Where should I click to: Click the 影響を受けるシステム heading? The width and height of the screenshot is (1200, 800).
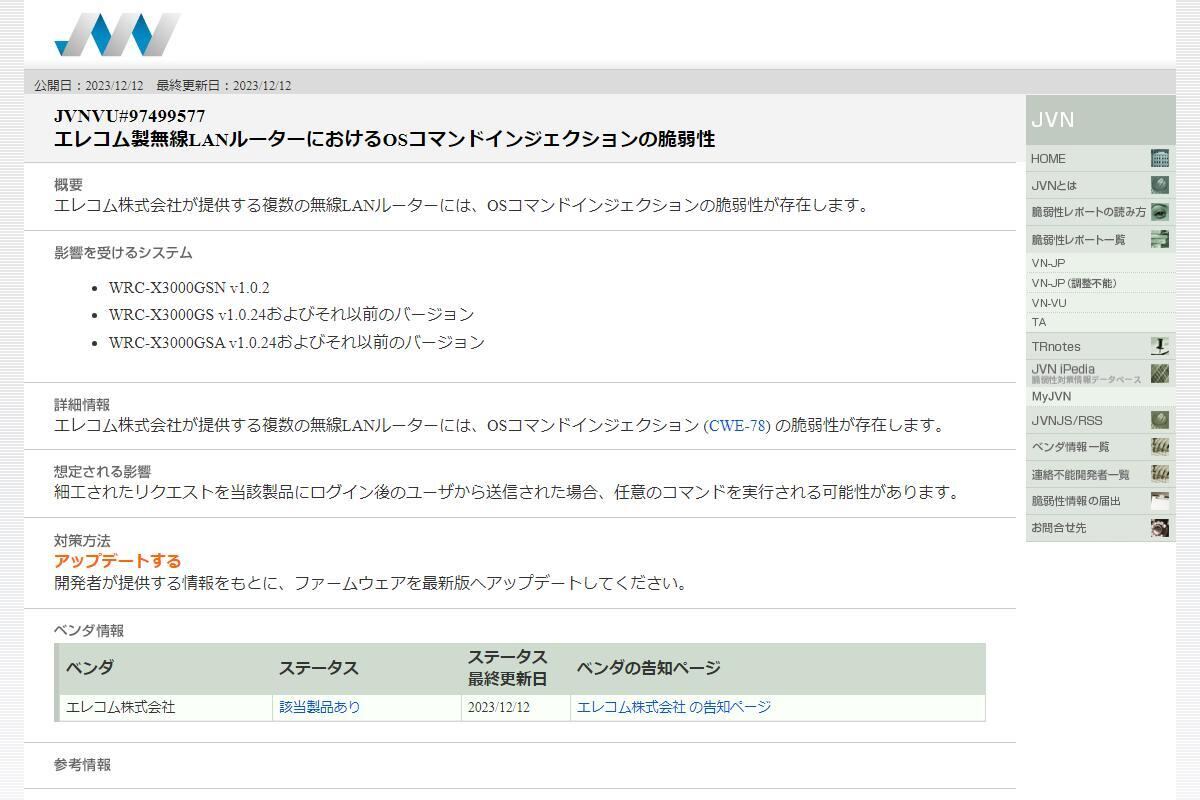click(x=123, y=253)
